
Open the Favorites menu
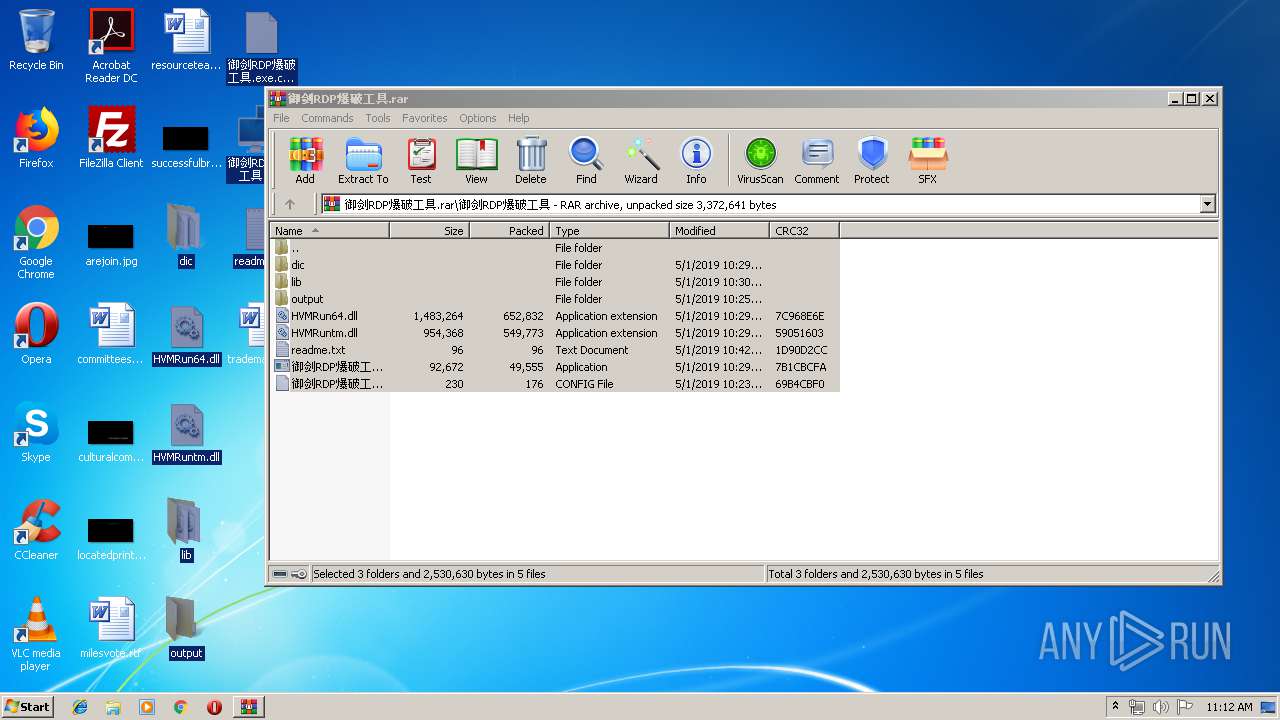(x=425, y=118)
